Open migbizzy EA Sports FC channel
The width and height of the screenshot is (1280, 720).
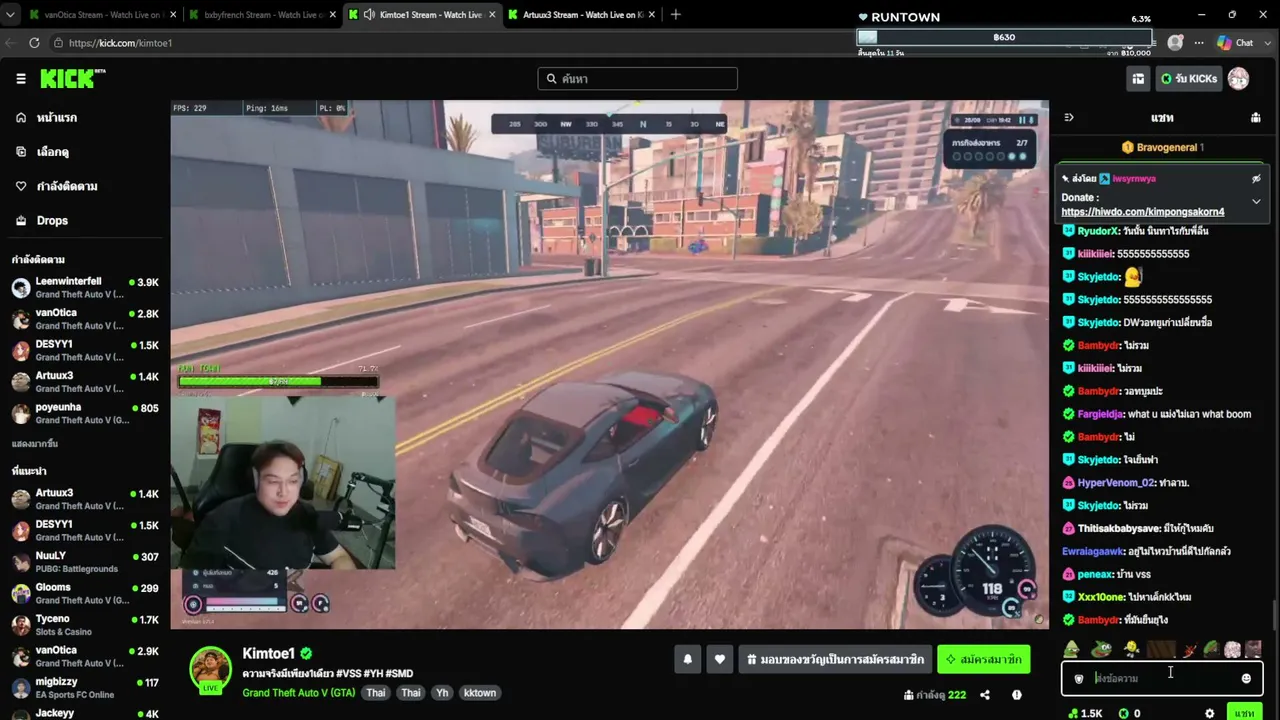point(85,688)
